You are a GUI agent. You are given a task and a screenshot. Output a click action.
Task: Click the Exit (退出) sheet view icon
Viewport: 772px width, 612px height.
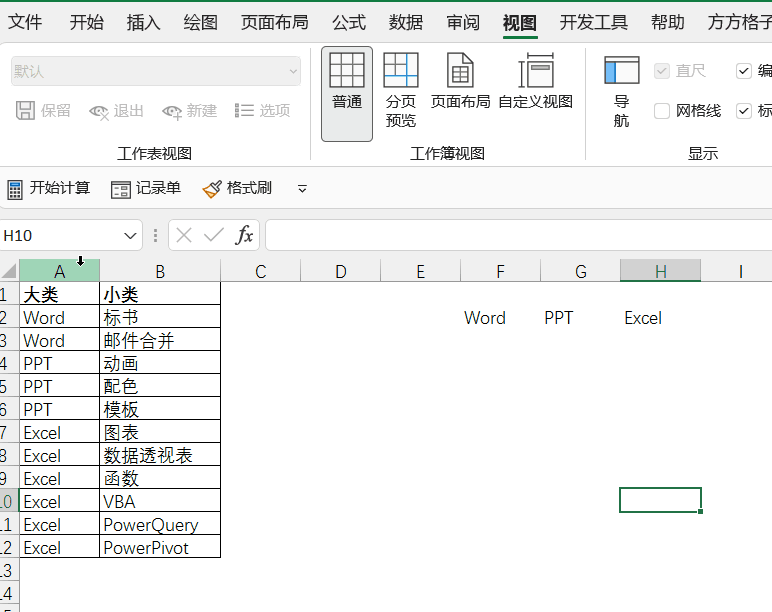(99, 112)
